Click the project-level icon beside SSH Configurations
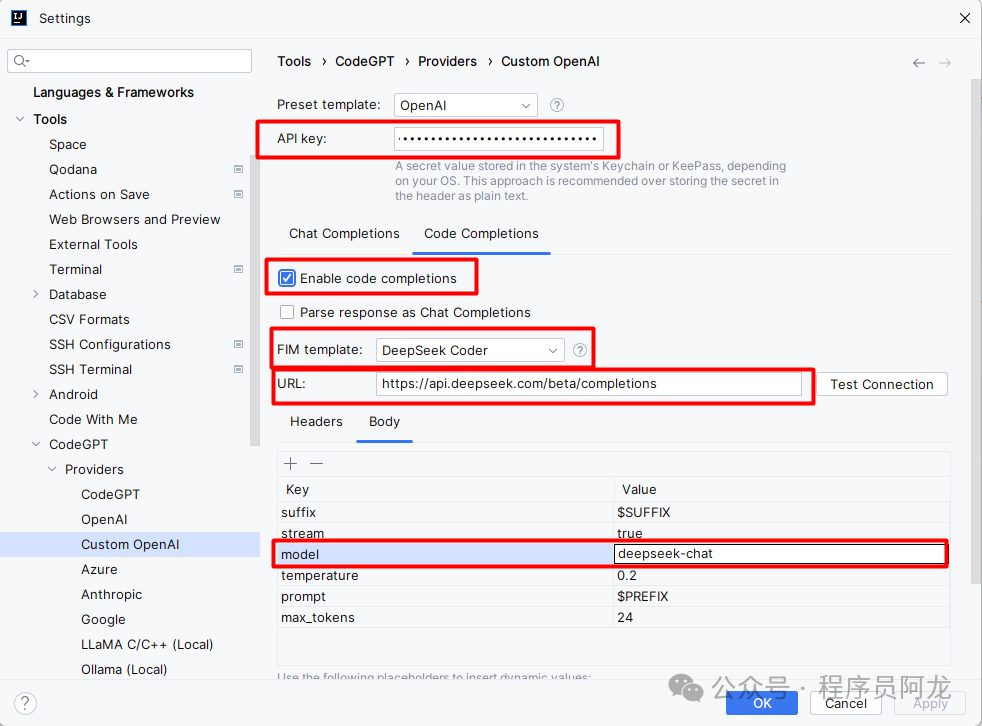The image size is (982, 726). [x=238, y=345]
